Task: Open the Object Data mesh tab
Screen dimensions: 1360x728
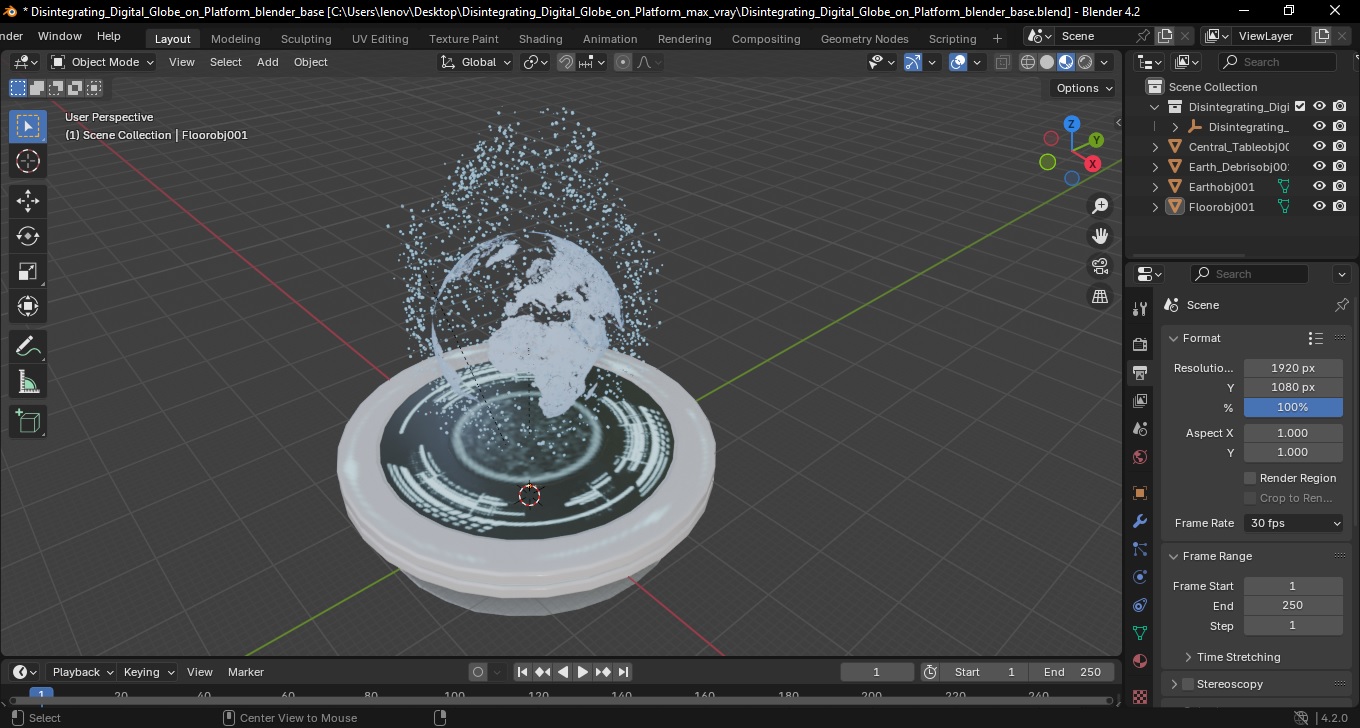Action: (1139, 633)
